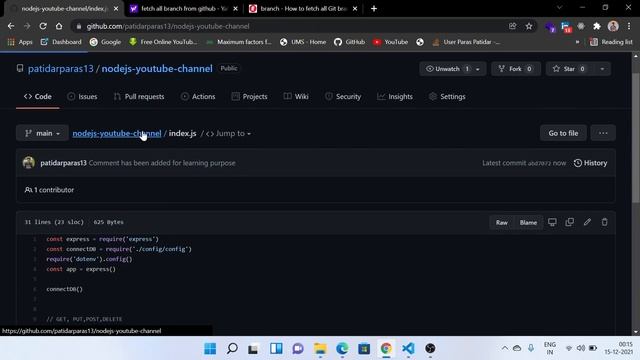Viewport: 640px width, 360px height.
Task: Open the Issues tab
Action: (82, 97)
